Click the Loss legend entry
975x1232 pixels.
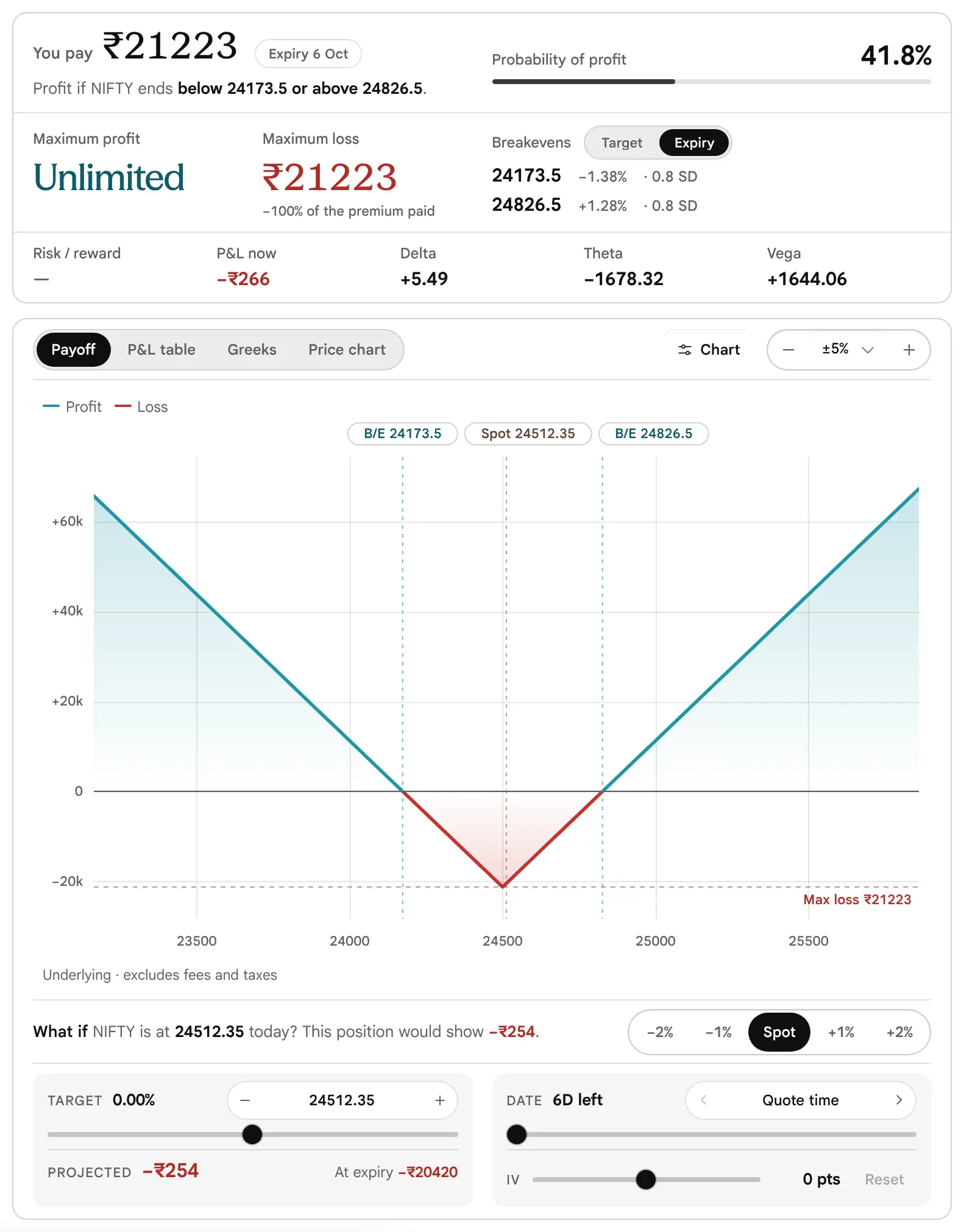click(141, 407)
